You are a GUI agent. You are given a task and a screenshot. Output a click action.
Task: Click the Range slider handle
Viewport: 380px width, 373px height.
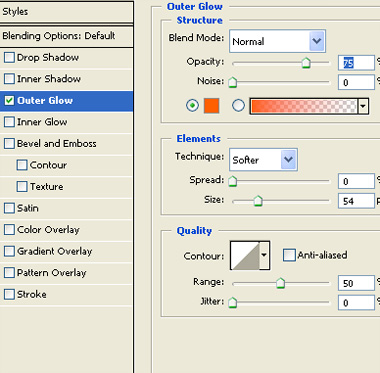click(x=281, y=283)
